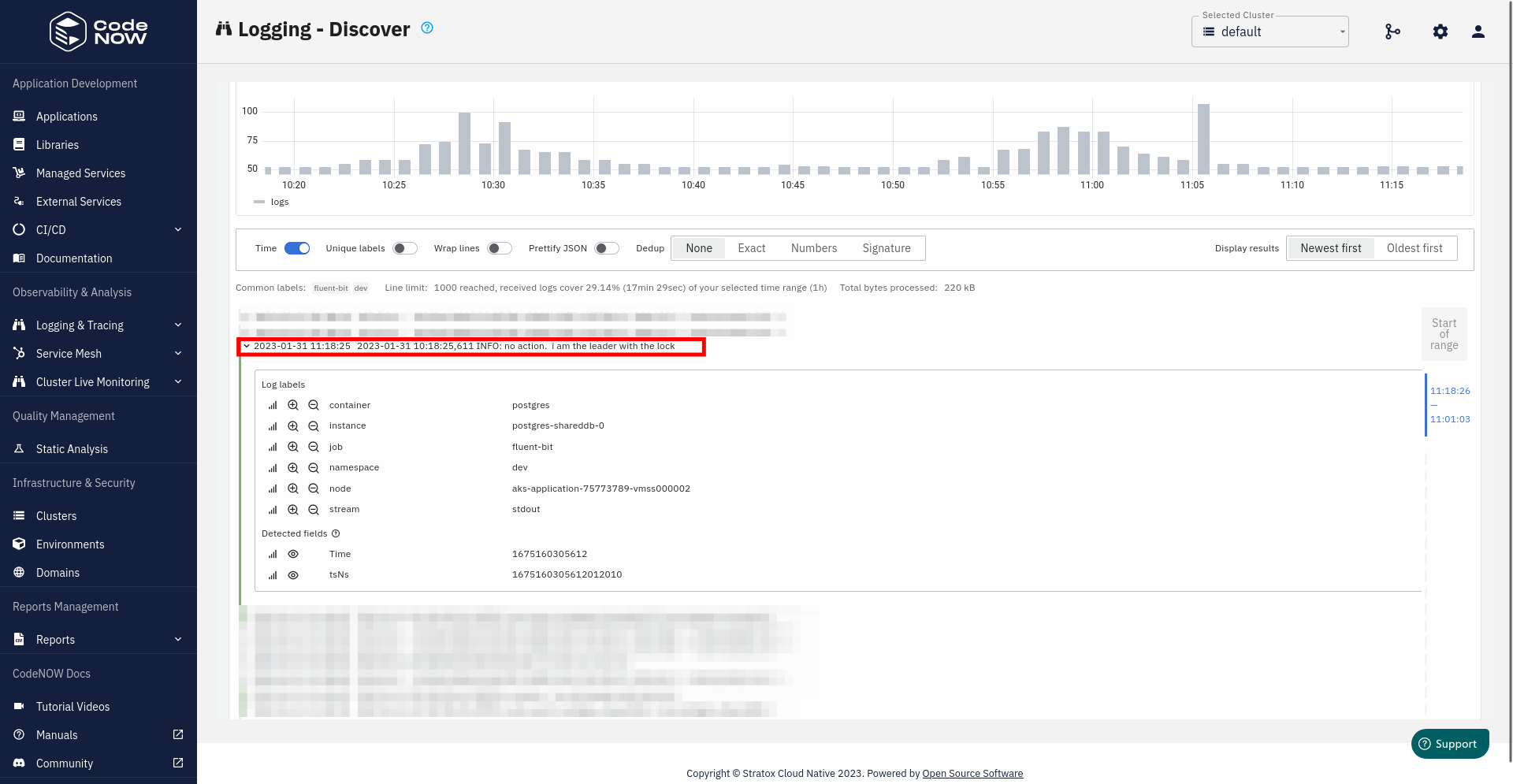This screenshot has width=1513, height=784.
Task: Filter for value on node label
Action: [293, 489]
